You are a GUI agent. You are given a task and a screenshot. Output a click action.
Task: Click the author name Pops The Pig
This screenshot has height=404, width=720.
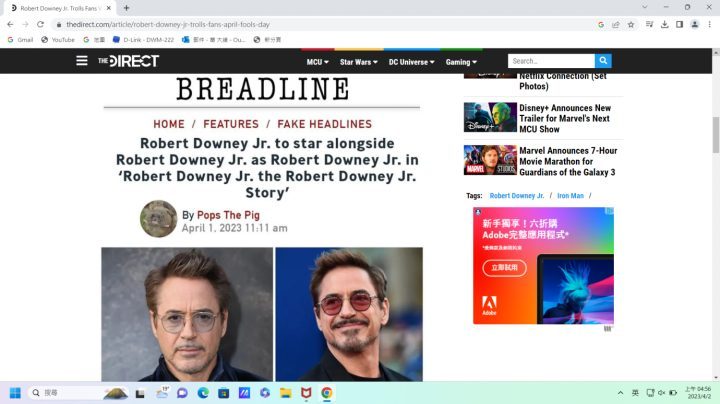click(x=230, y=215)
